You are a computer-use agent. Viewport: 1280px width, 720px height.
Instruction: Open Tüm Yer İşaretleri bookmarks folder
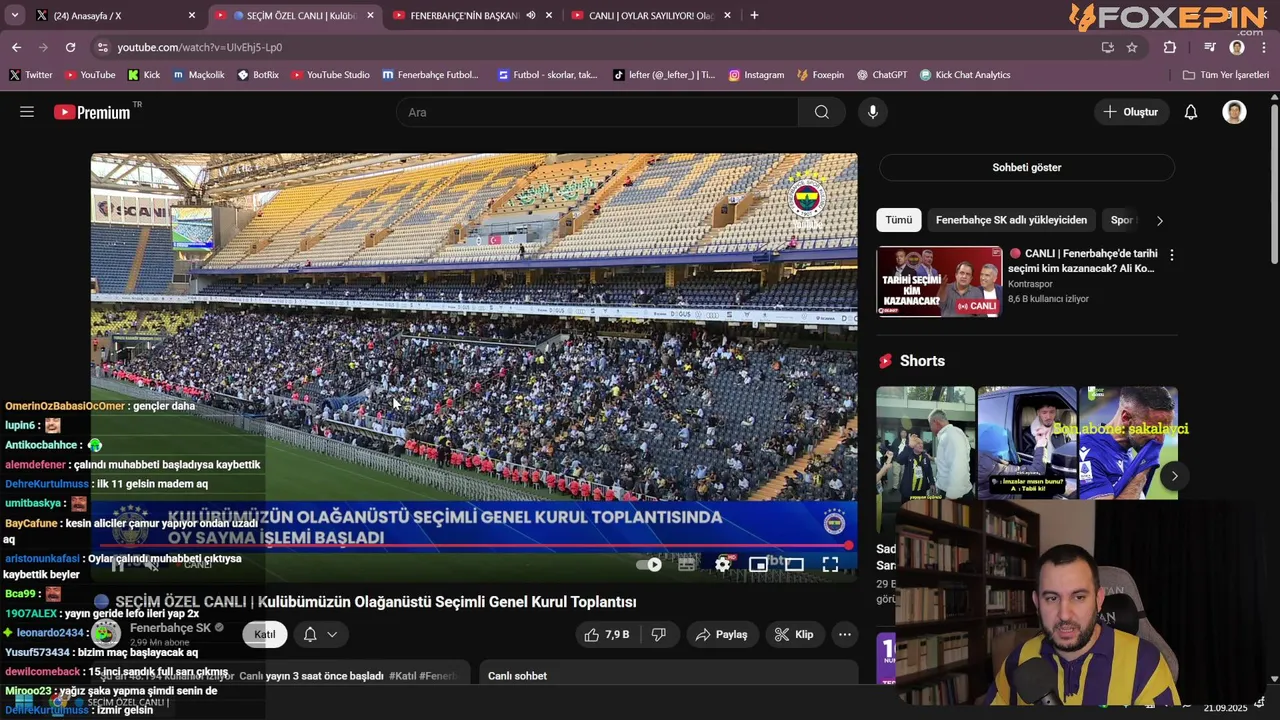(x=1225, y=75)
